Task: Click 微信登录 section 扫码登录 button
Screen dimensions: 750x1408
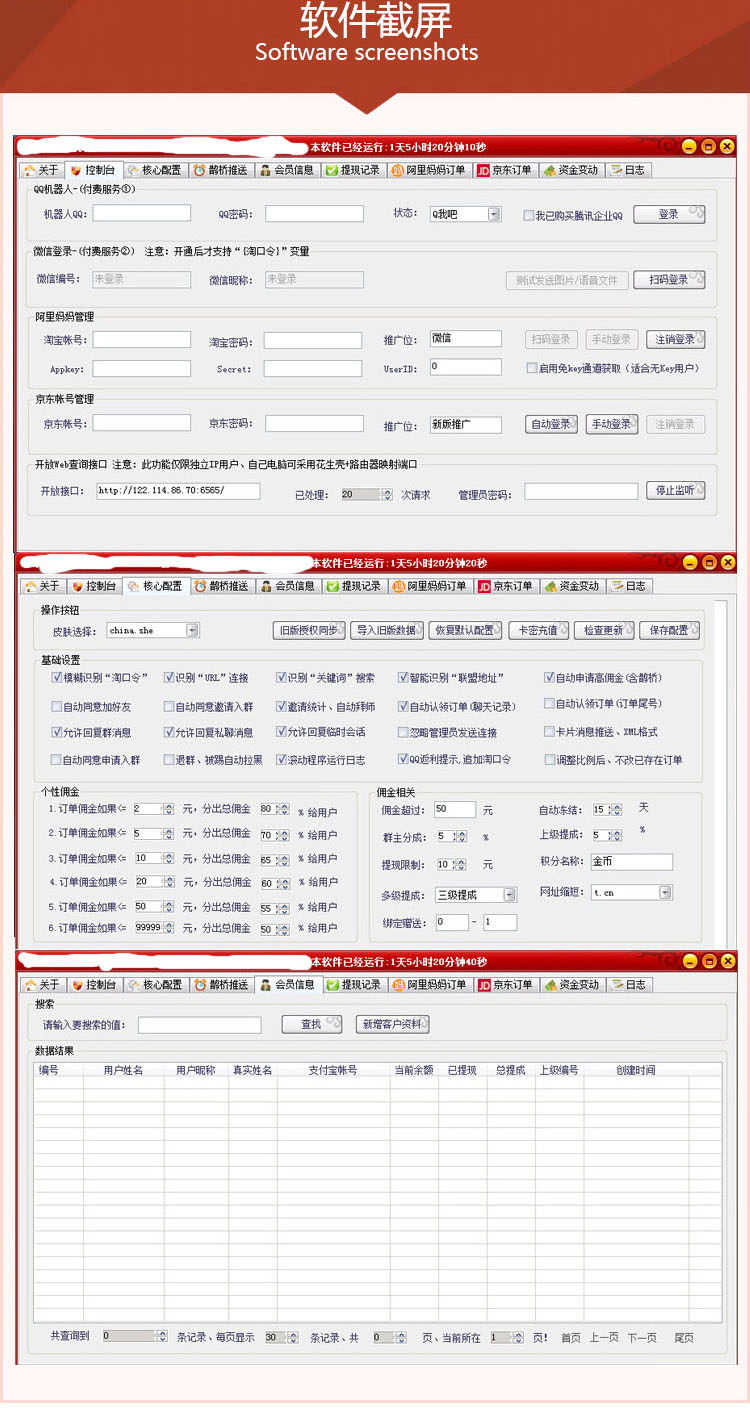Action: click(x=668, y=280)
